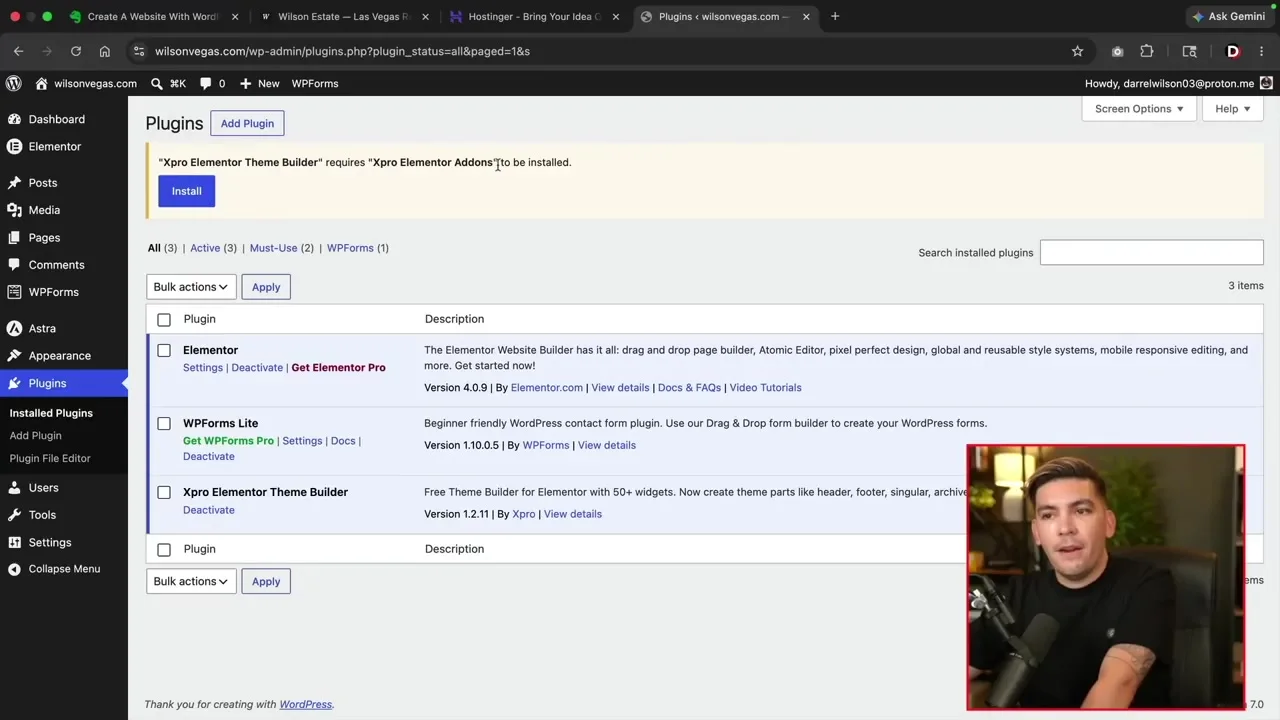Image resolution: width=1280 pixels, height=720 pixels.
Task: View details for WPForms Lite
Action: point(606,446)
